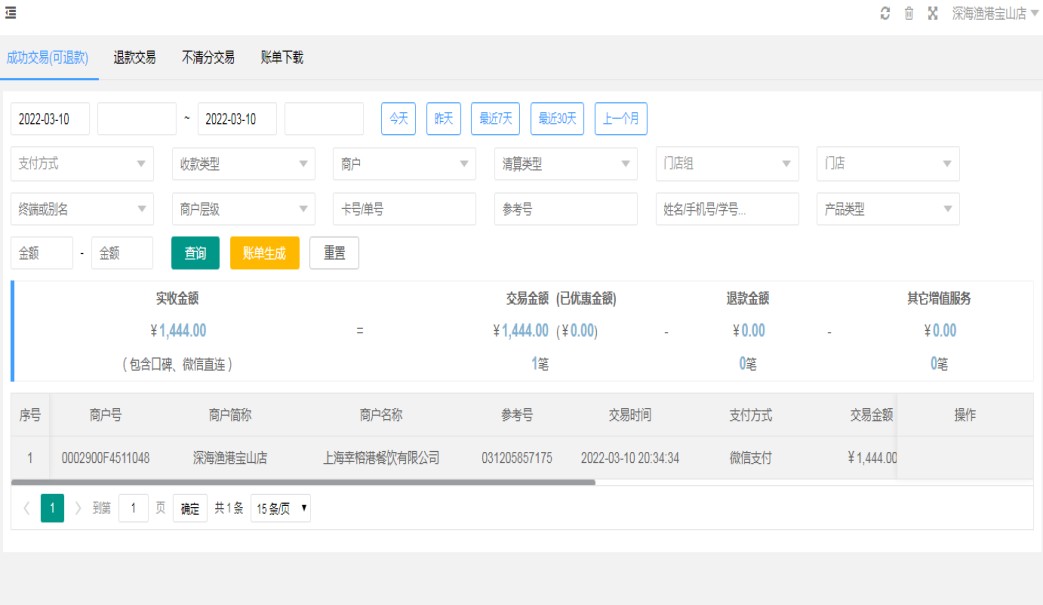Expand the 支付方式 dropdown filter

[82, 164]
